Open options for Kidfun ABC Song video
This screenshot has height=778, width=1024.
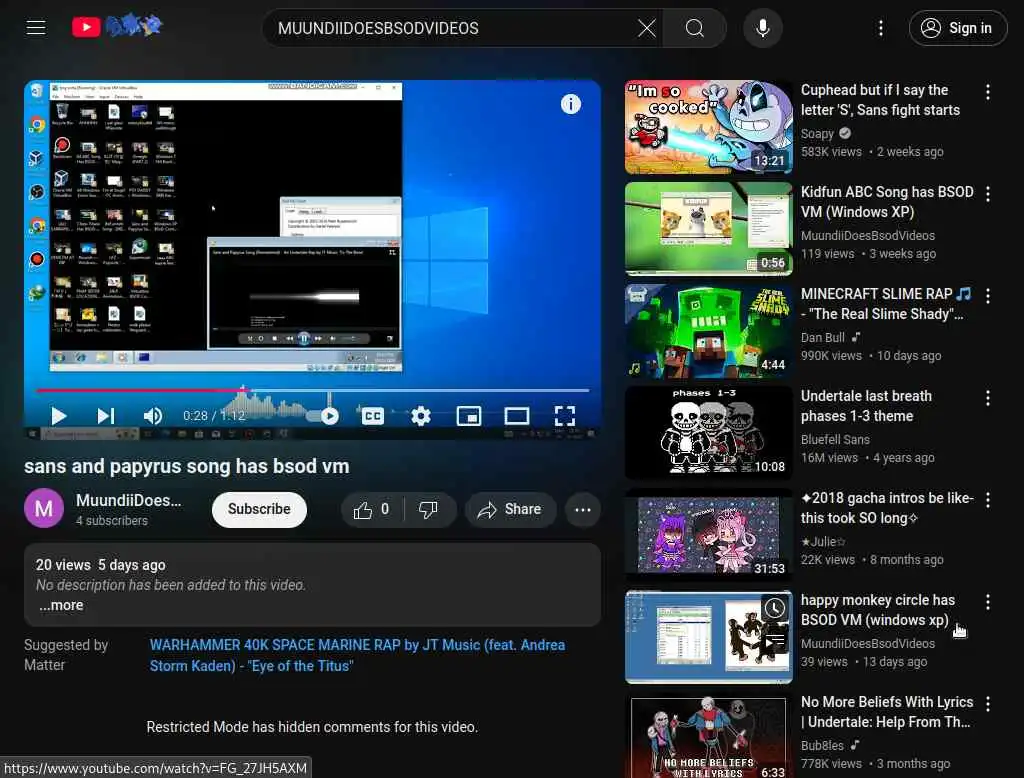[987, 194]
